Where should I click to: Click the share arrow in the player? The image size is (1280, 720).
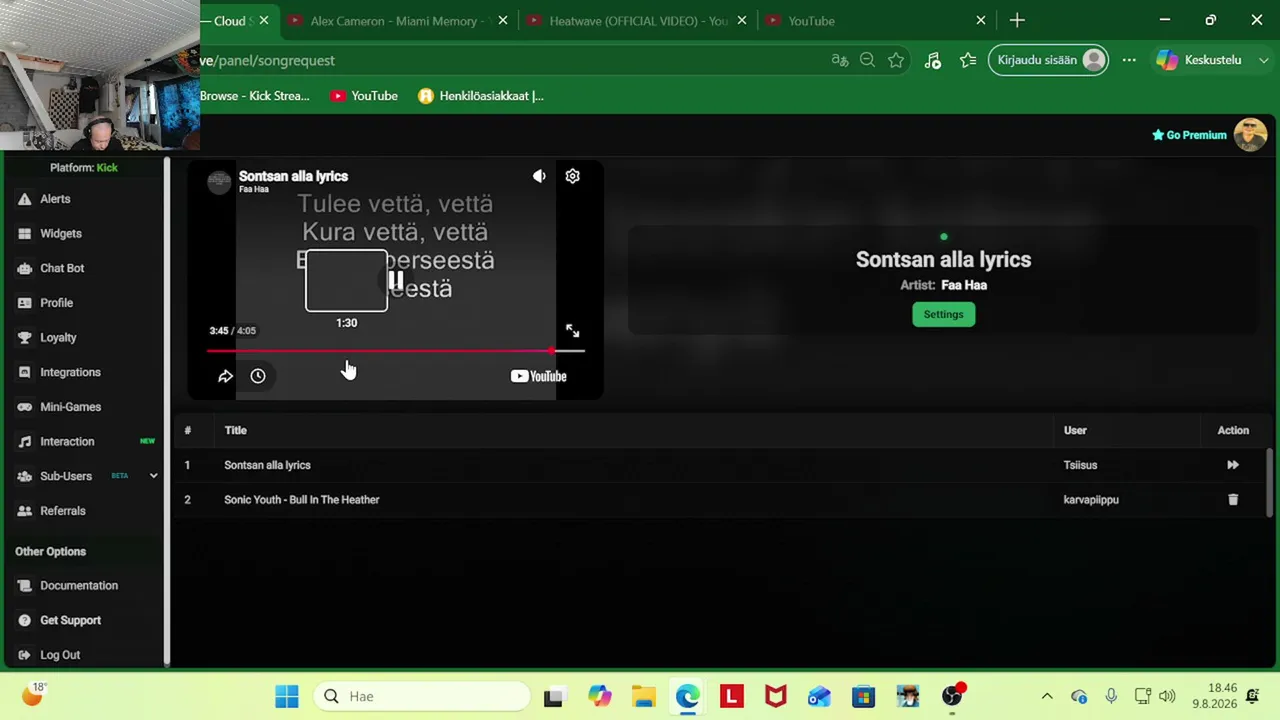(225, 376)
